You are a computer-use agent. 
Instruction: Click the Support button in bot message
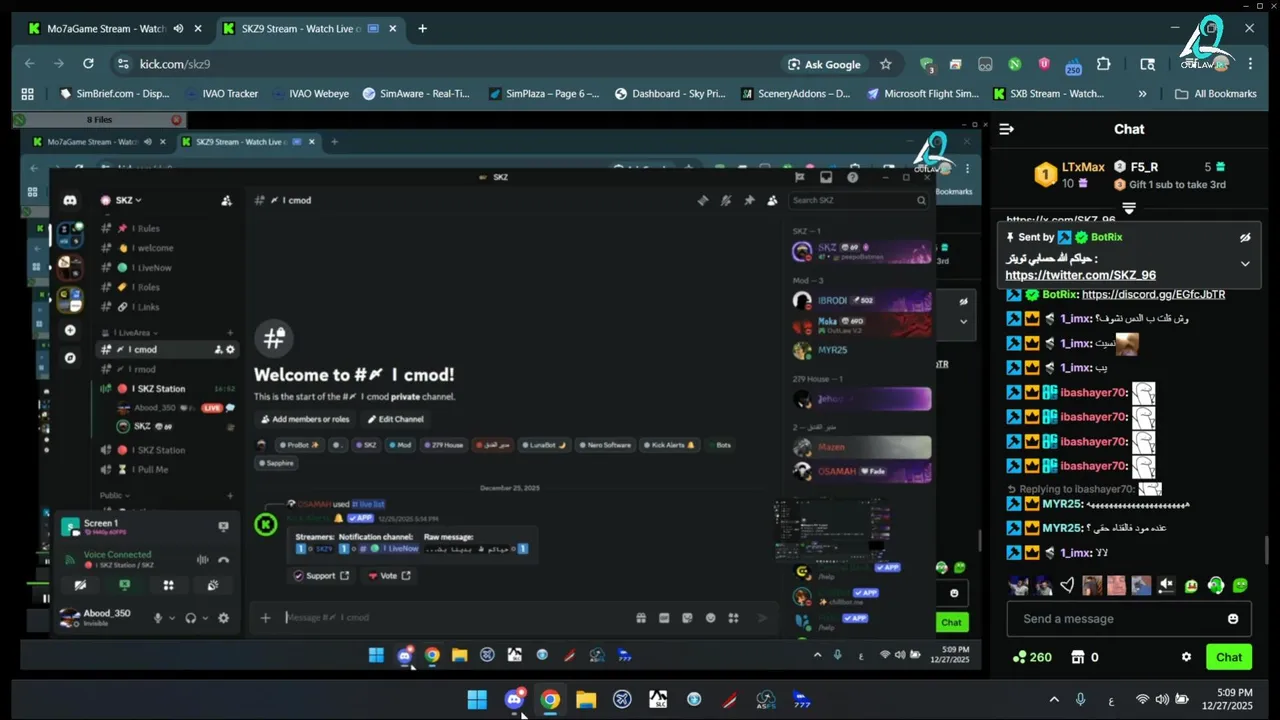pos(320,576)
